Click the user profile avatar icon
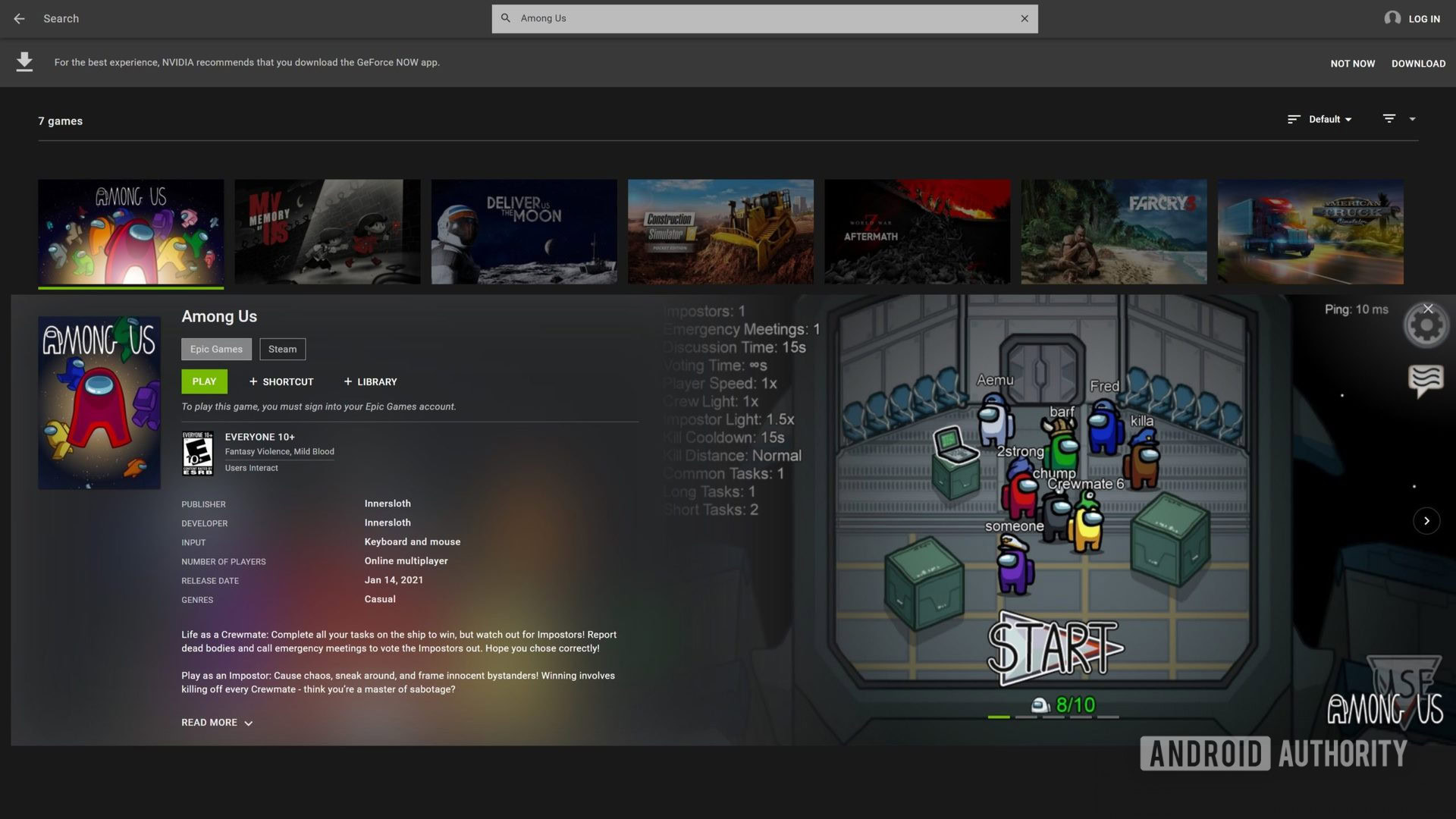The height and width of the screenshot is (819, 1456). pos(1392,18)
